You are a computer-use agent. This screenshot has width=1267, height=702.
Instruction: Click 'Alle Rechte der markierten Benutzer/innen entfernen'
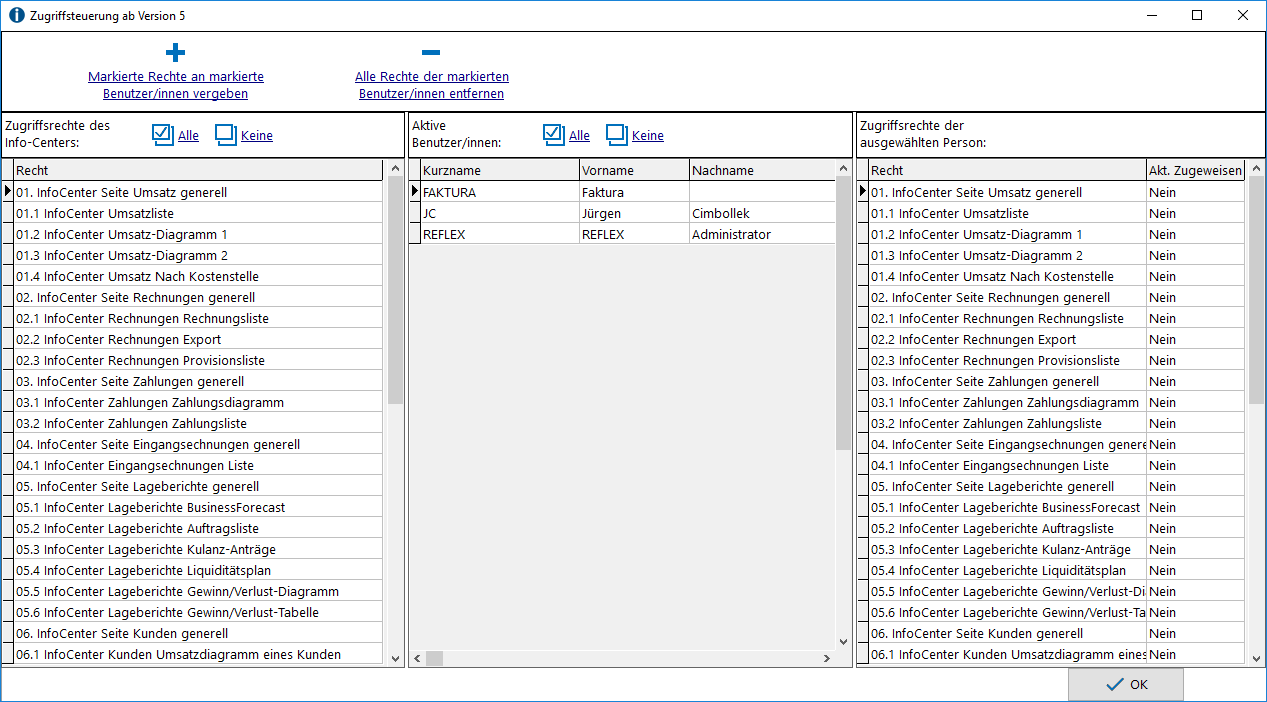click(432, 85)
